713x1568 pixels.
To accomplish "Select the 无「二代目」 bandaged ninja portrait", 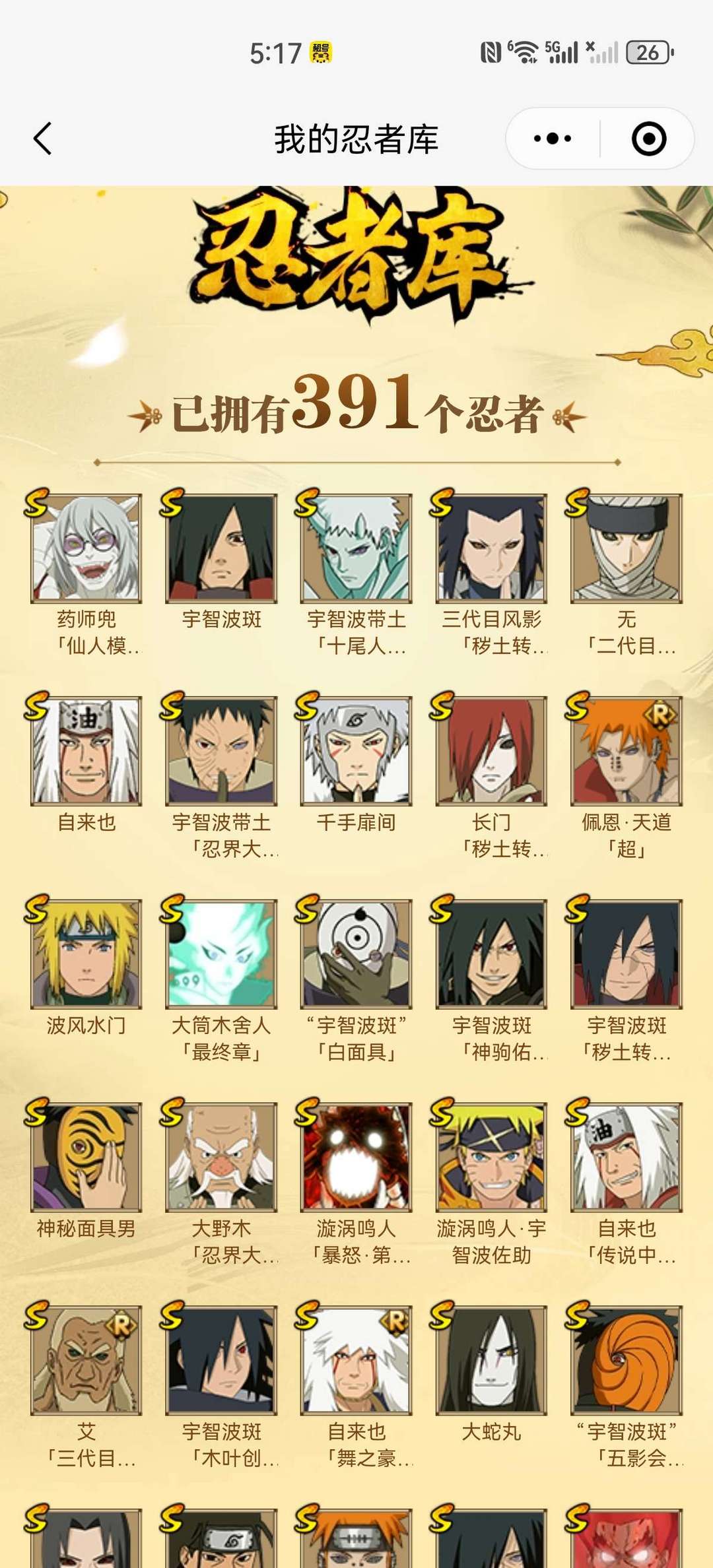I will pyautogui.click(x=627, y=548).
